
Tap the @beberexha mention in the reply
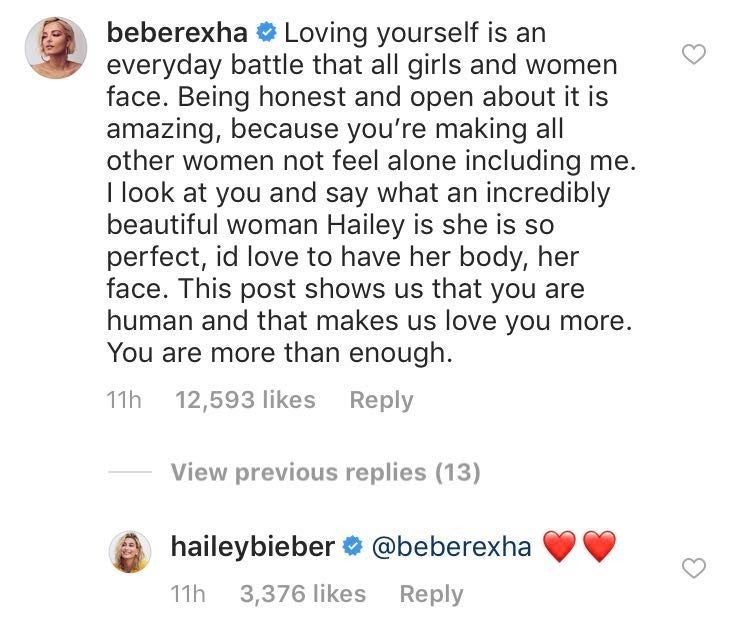pyautogui.click(x=451, y=546)
